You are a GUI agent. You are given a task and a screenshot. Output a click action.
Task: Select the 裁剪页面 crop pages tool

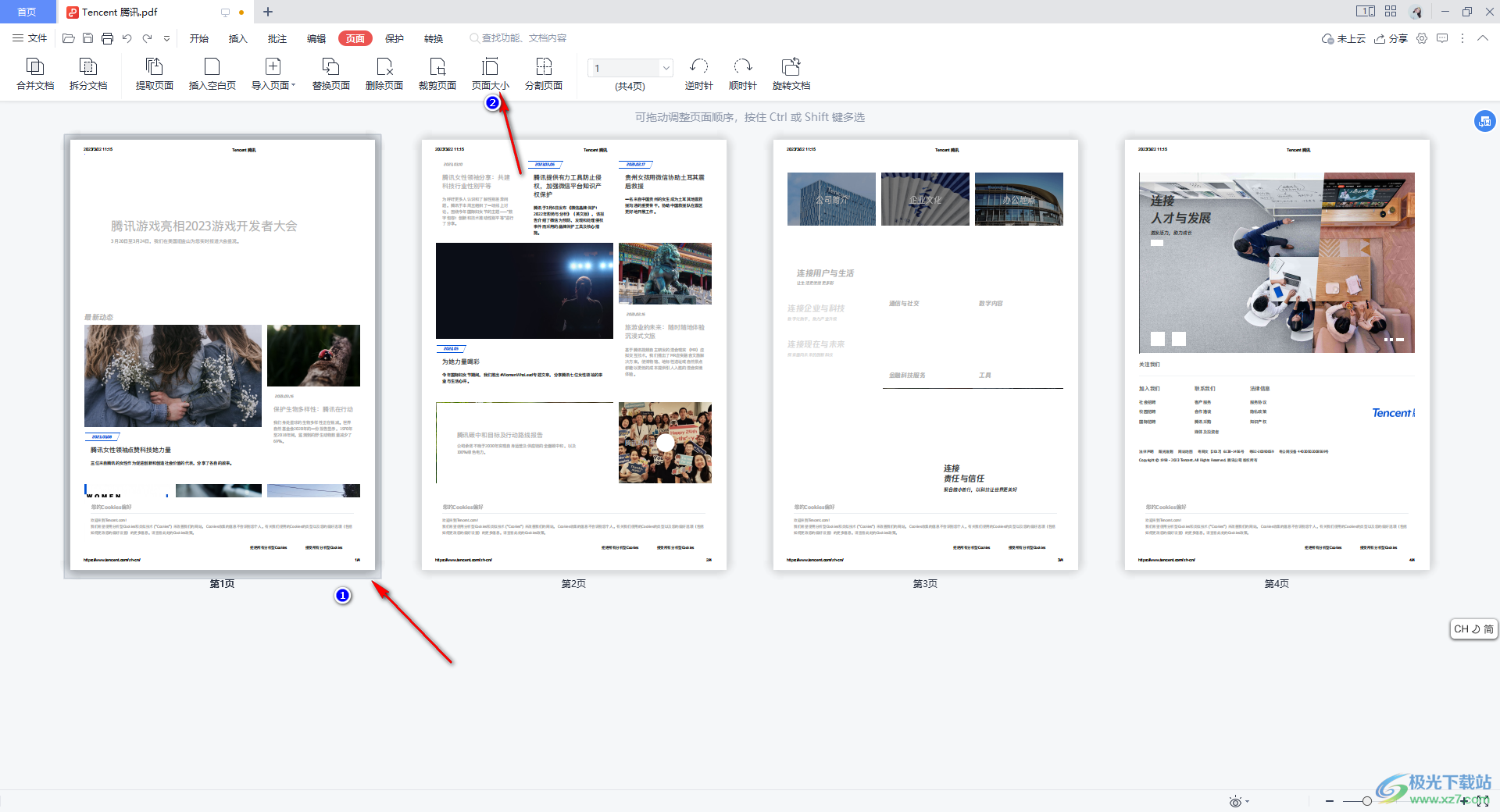tap(437, 74)
